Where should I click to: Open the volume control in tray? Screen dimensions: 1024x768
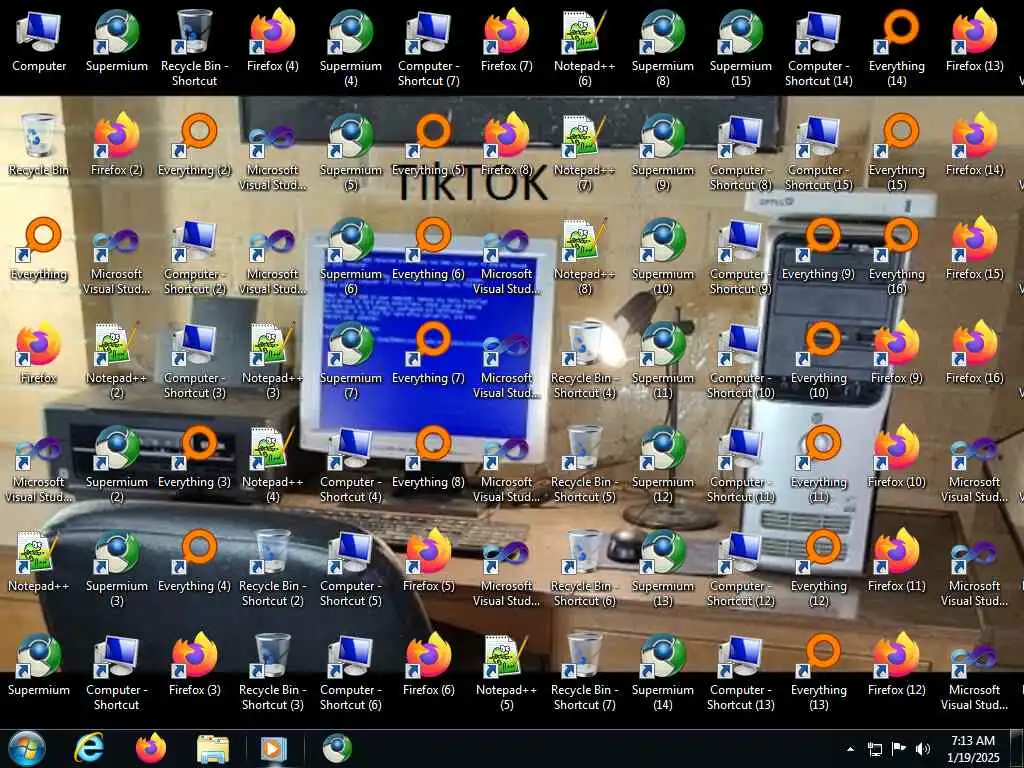click(x=922, y=749)
